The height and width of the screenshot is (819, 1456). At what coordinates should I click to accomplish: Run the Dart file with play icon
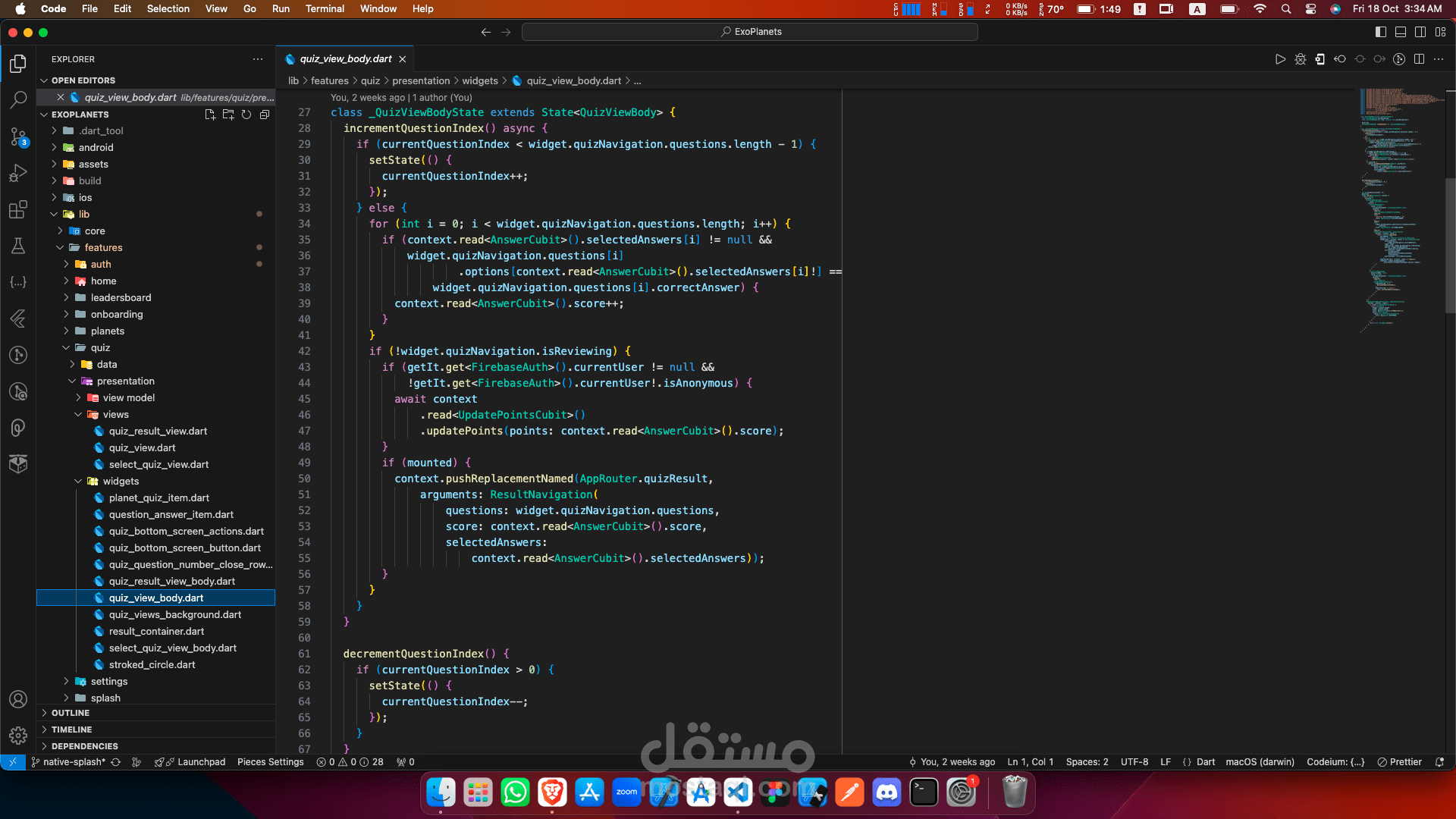(x=1280, y=59)
